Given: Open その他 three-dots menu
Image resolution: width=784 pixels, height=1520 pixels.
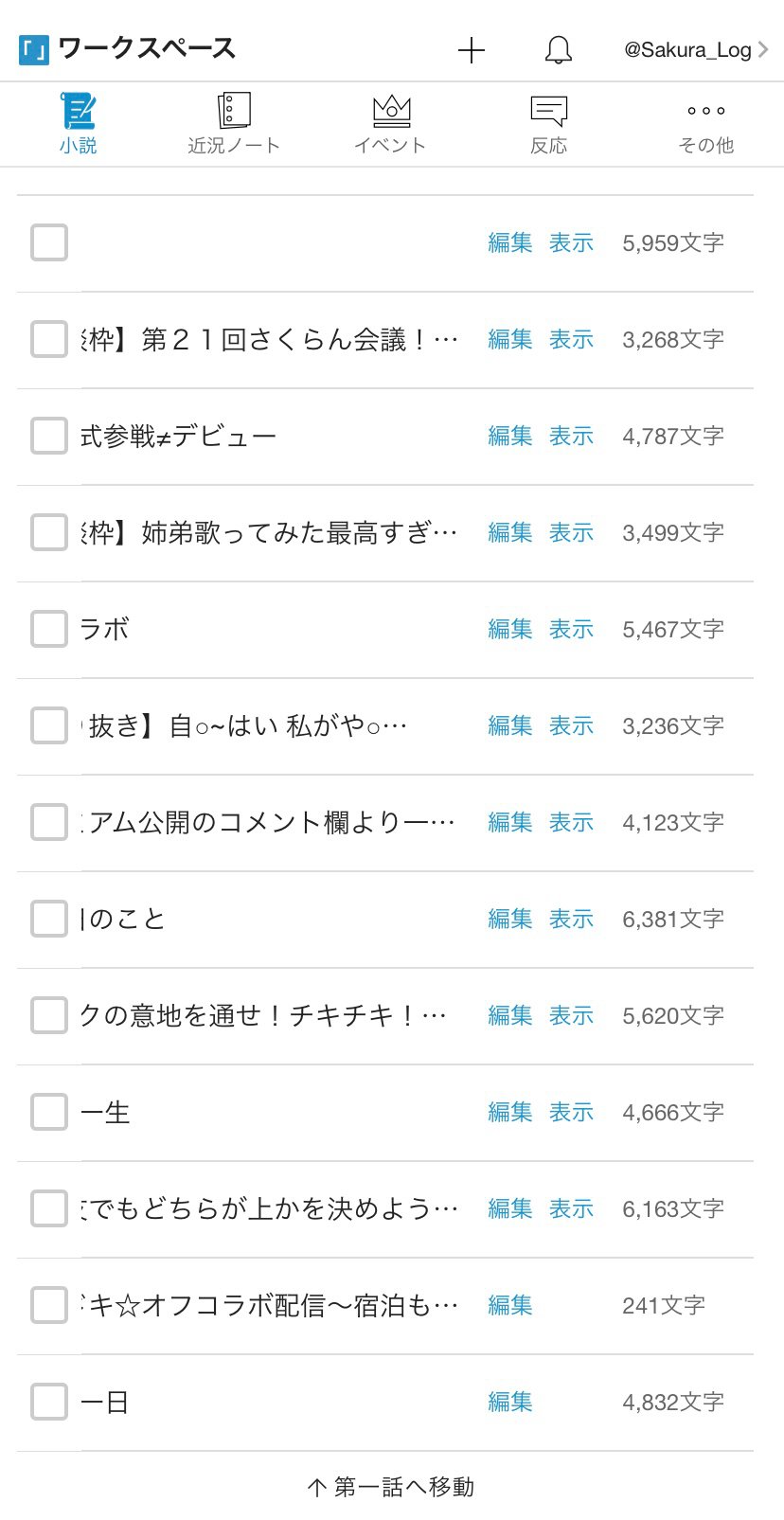Looking at the screenshot, I should [706, 111].
